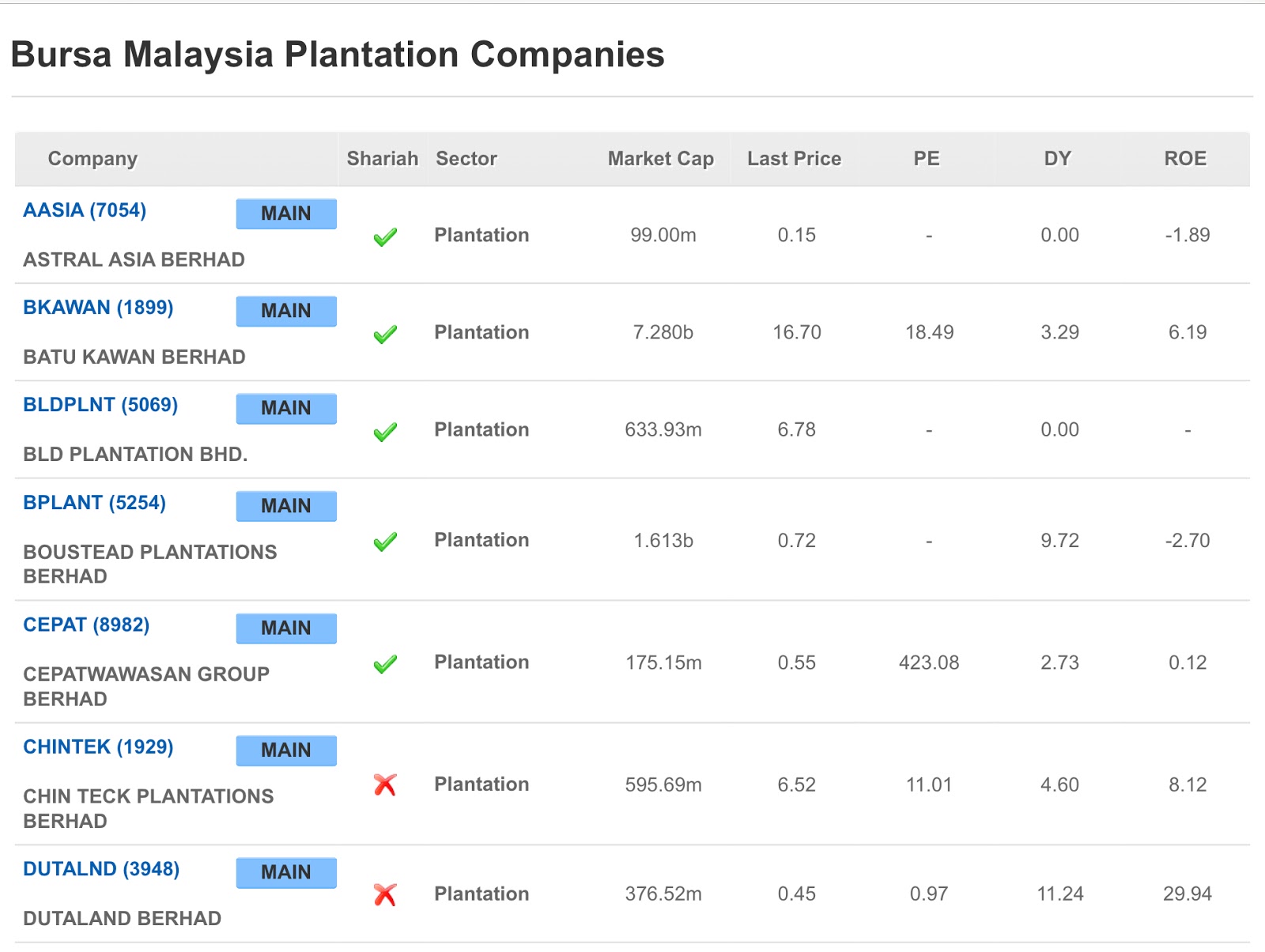The width and height of the screenshot is (1265, 952).
Task: Open BKAWAN (1899) company details
Action: [97, 308]
